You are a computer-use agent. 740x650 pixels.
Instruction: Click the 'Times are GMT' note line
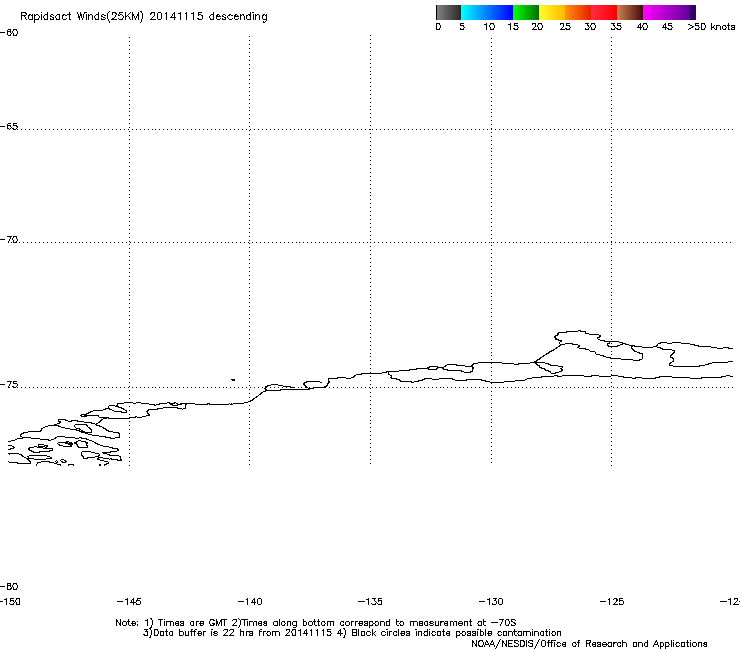tap(316, 623)
